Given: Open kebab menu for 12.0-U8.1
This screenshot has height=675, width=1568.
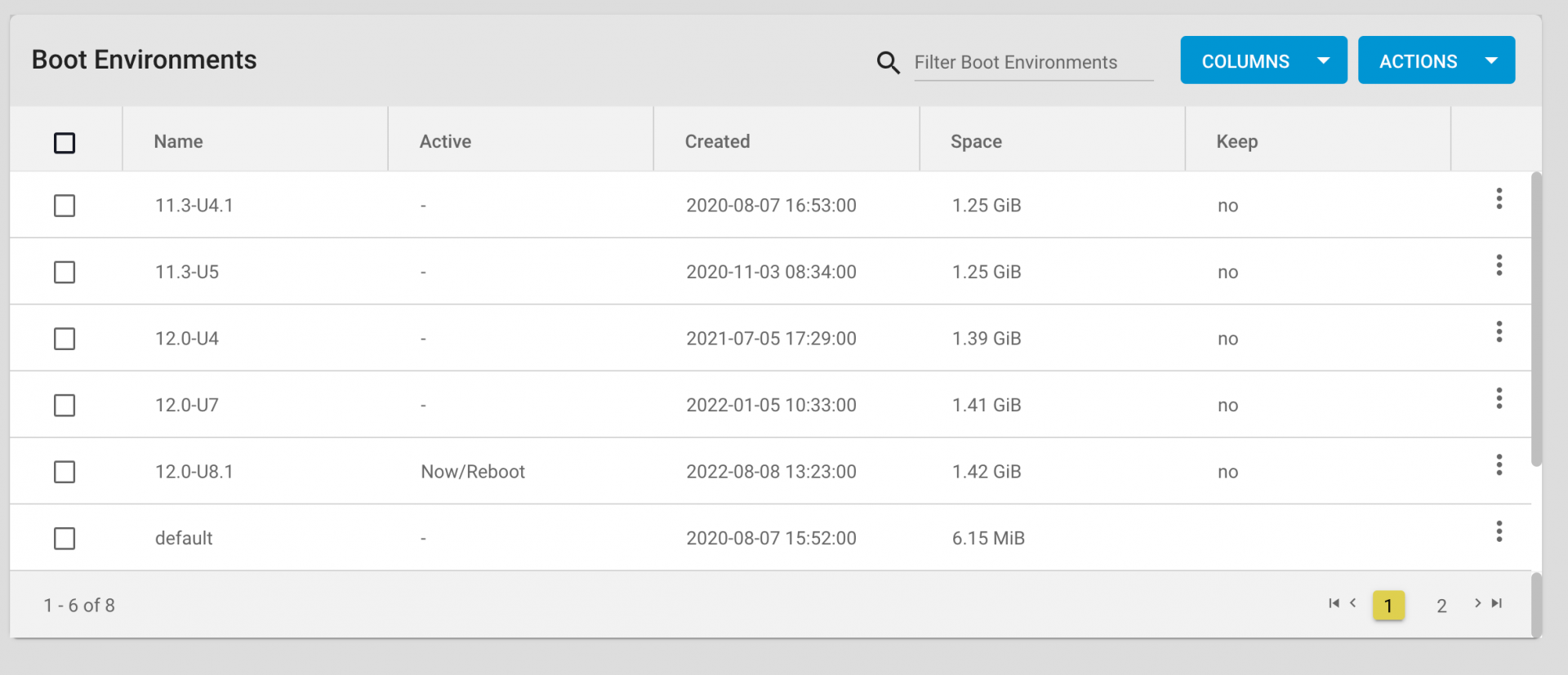Looking at the screenshot, I should (1499, 465).
